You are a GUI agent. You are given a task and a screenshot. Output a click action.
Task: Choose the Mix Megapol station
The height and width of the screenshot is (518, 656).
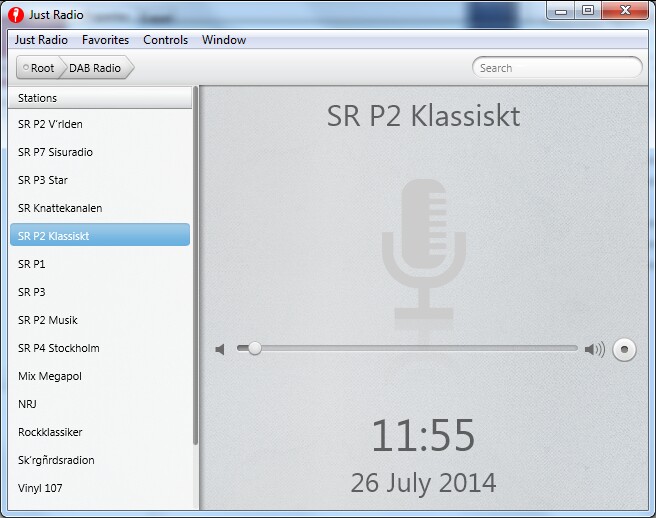point(50,376)
